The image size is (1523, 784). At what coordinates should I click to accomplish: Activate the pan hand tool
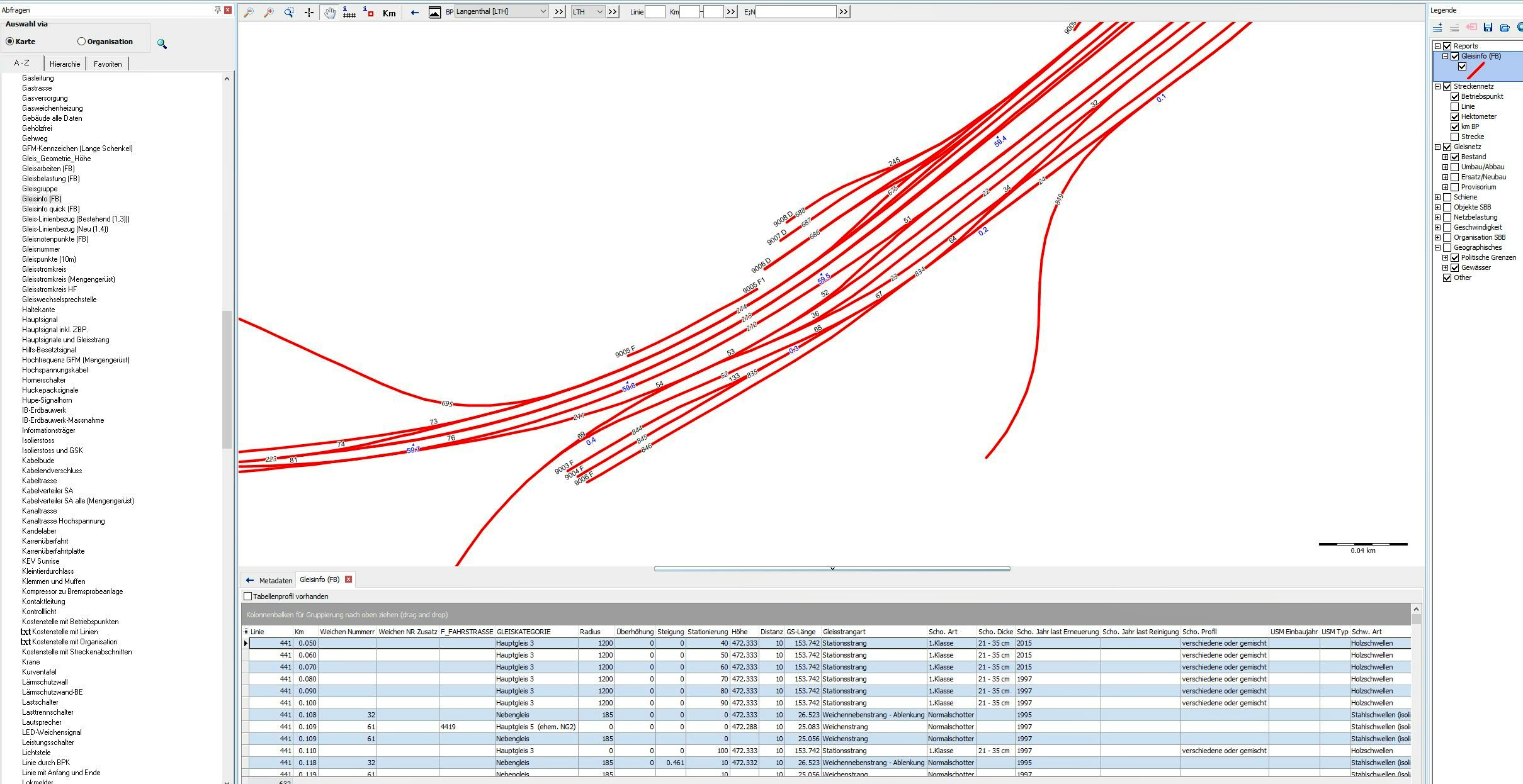pyautogui.click(x=329, y=12)
